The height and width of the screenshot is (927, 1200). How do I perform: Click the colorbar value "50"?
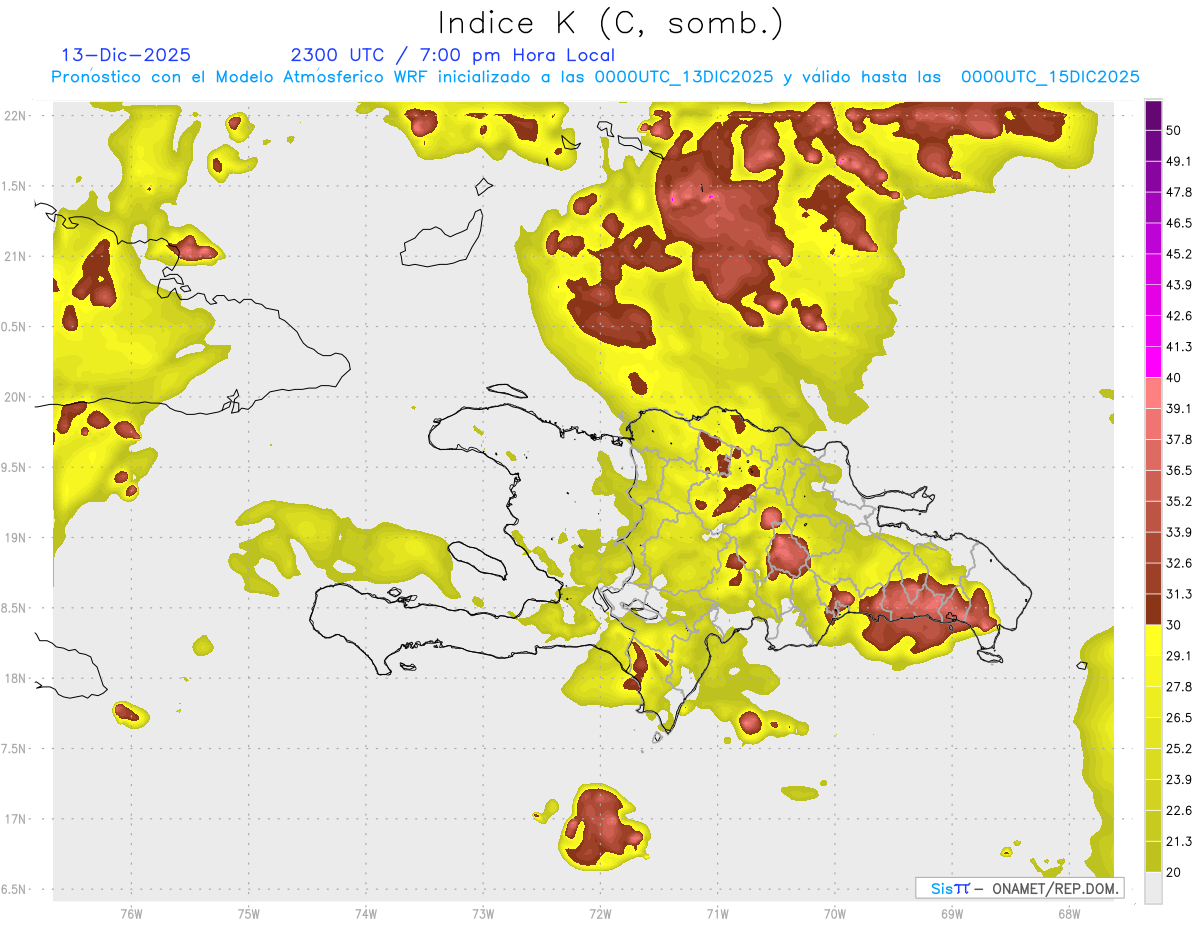pyautogui.click(x=1175, y=131)
